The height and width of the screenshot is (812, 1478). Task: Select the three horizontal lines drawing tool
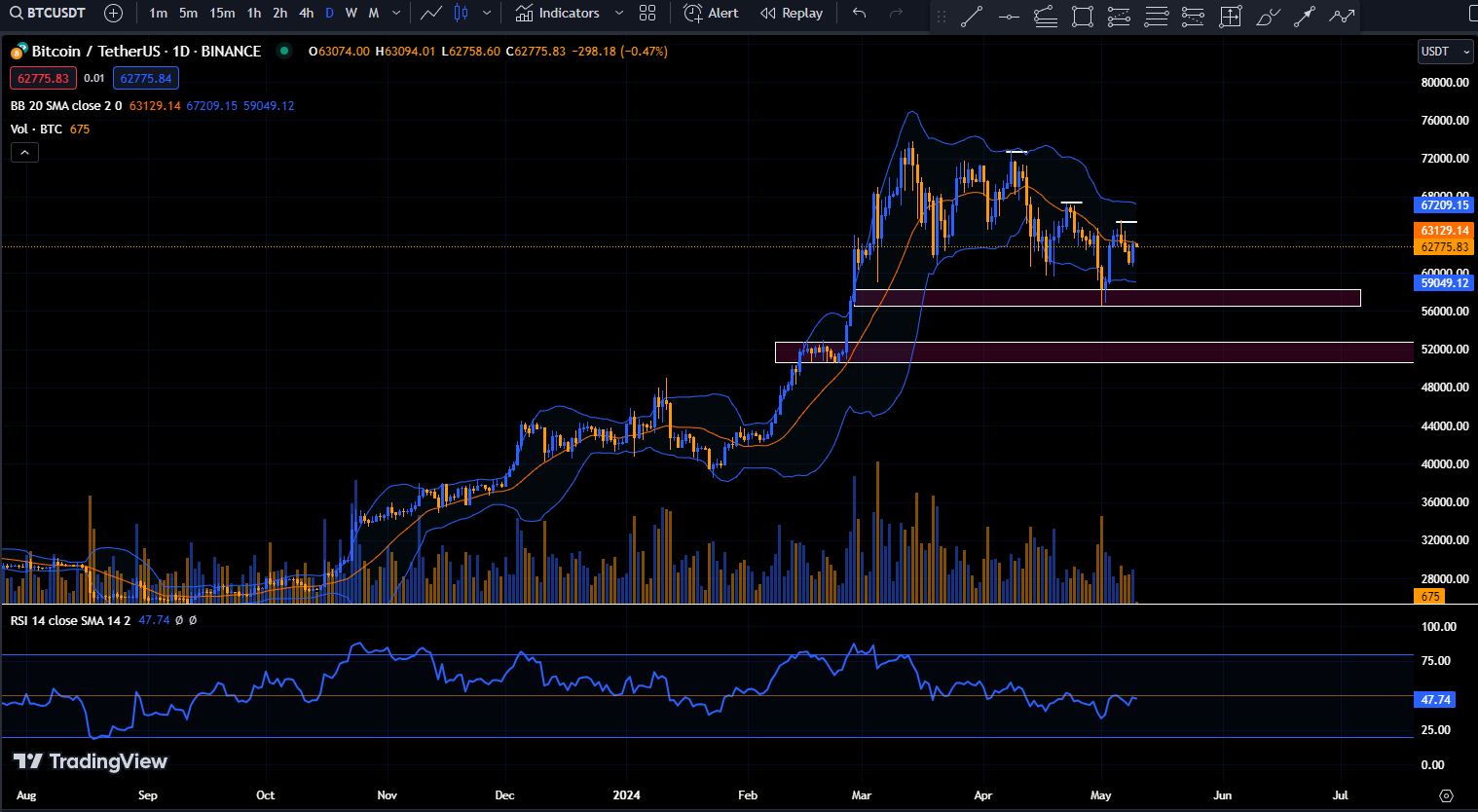[x=1156, y=16]
